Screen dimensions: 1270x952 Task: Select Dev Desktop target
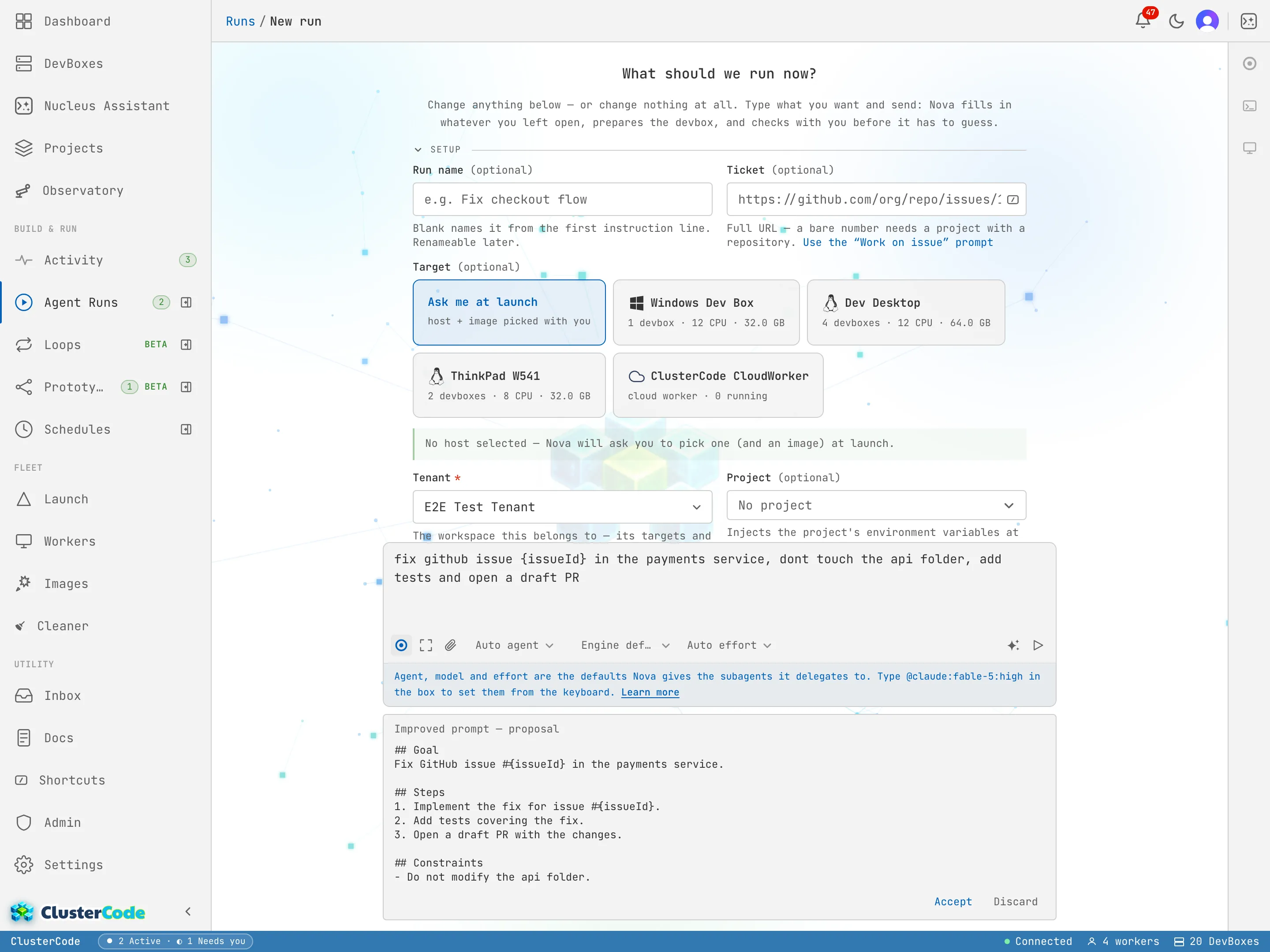click(x=906, y=312)
